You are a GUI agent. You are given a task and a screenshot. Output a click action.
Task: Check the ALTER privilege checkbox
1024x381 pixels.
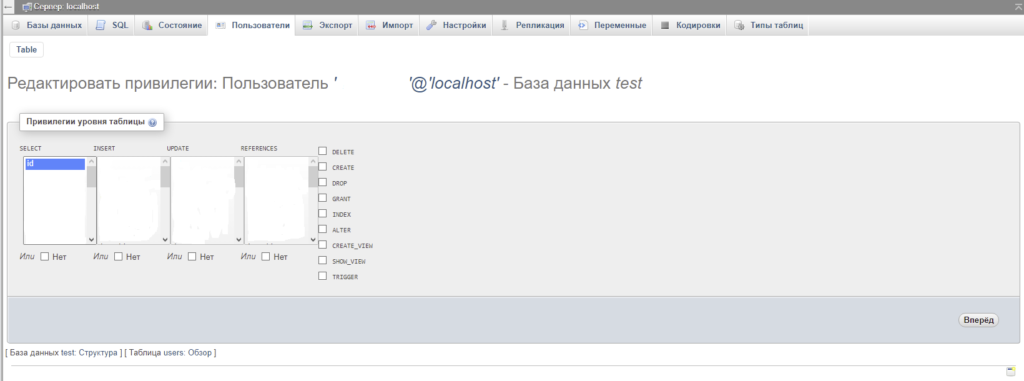(x=323, y=229)
